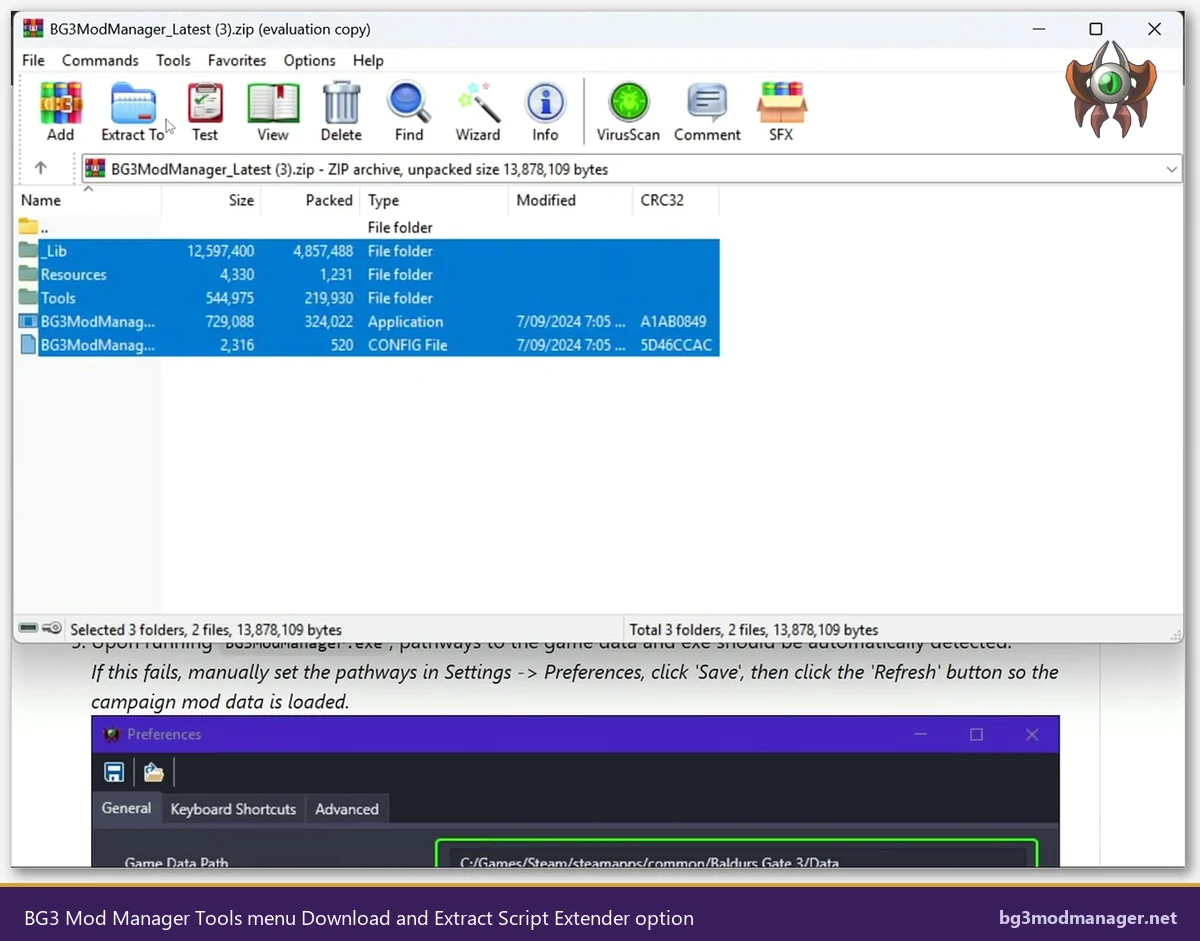This screenshot has width=1200, height=941.
Task: Click open-folder icon in Preferences window
Action: pyautogui.click(x=153, y=772)
